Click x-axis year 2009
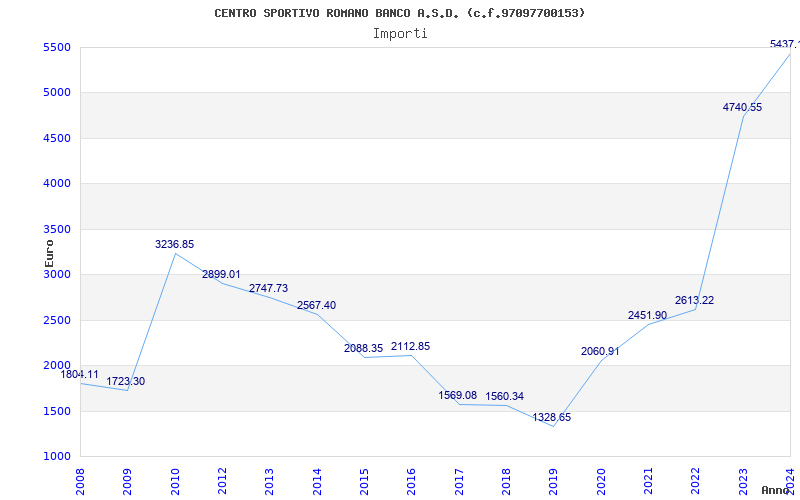Image resolution: width=800 pixels, height=500 pixels. pos(128,482)
